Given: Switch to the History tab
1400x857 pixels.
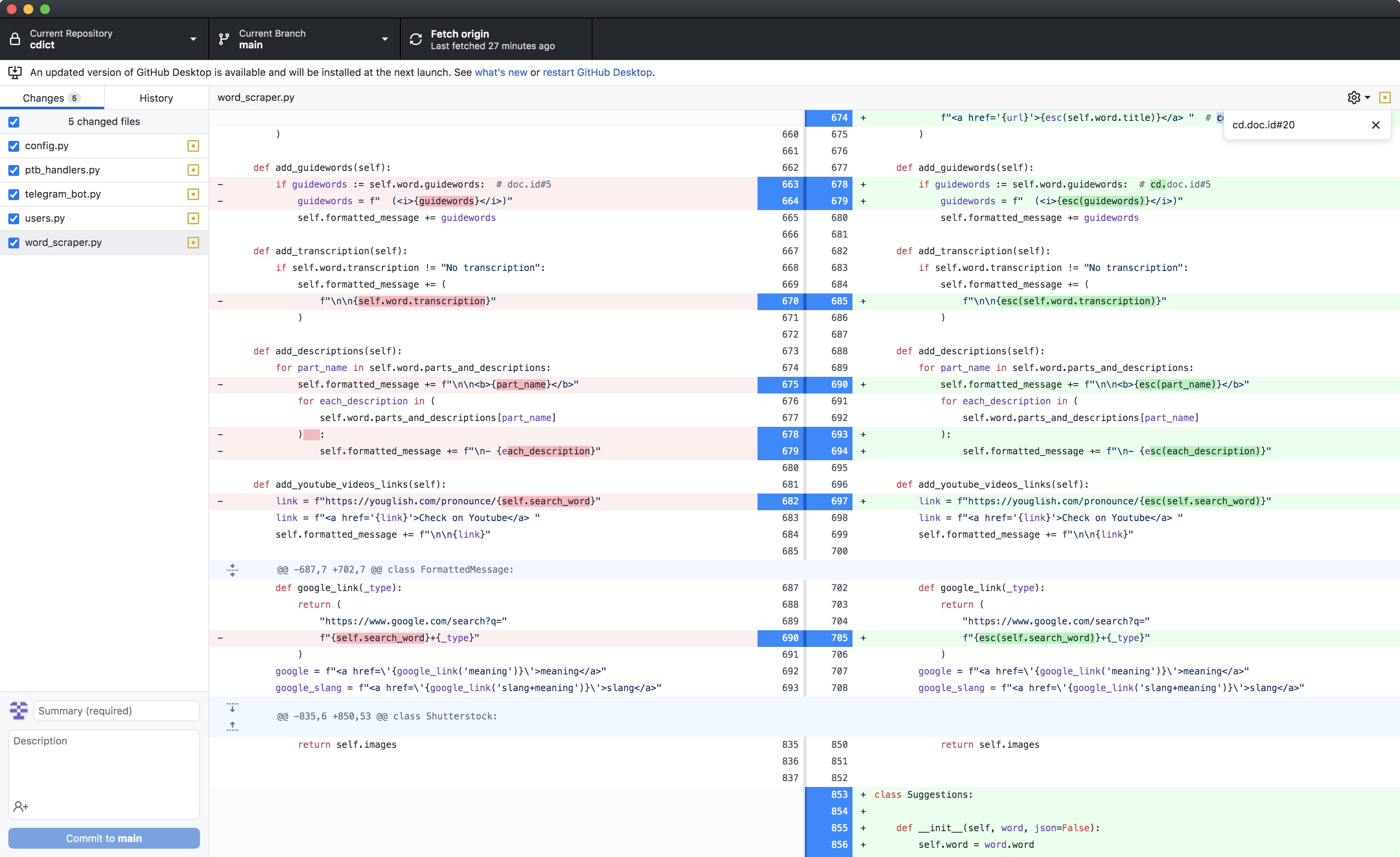Looking at the screenshot, I should pos(156,98).
